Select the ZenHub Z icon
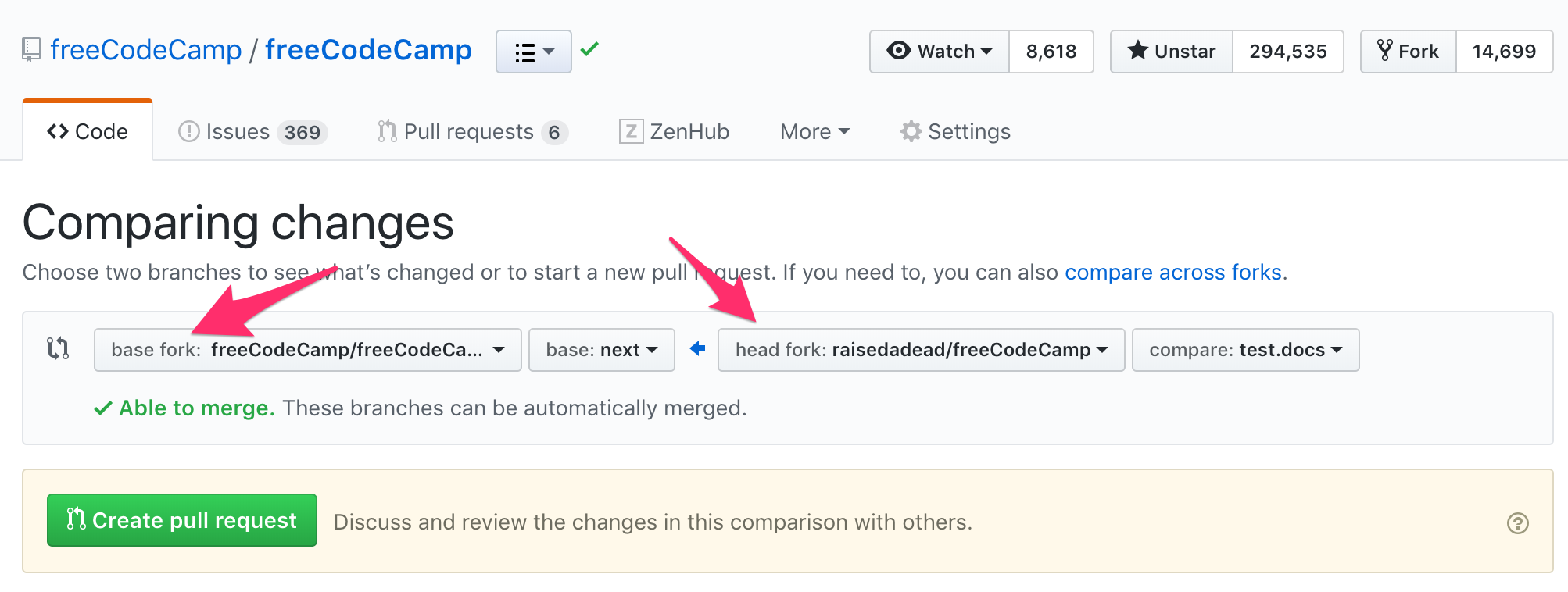The width and height of the screenshot is (1568, 592). (x=630, y=131)
